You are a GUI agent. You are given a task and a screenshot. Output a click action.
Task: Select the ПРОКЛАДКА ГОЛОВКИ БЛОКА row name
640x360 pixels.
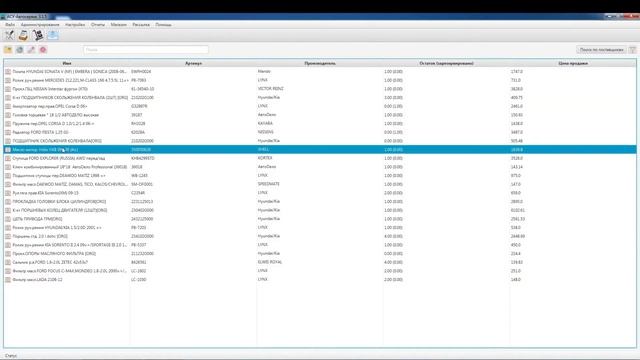[59, 202]
